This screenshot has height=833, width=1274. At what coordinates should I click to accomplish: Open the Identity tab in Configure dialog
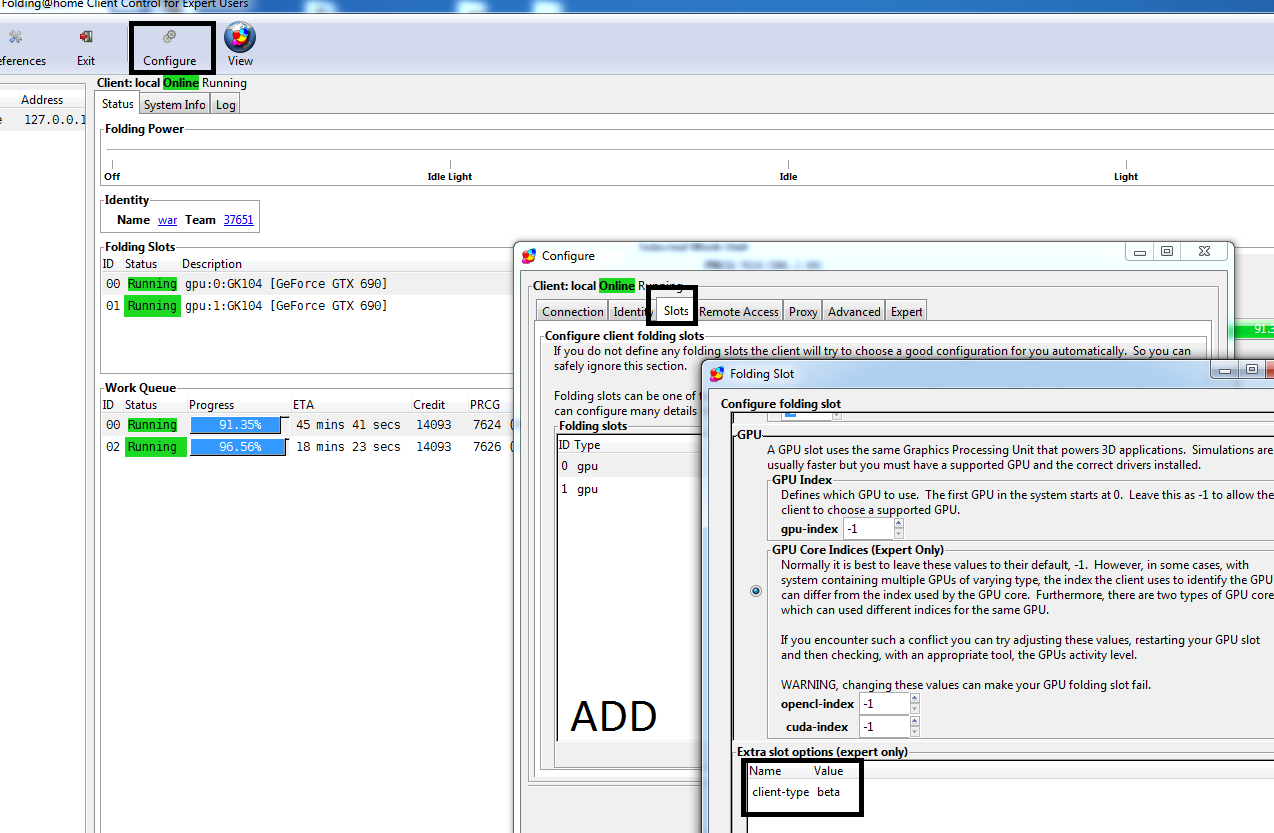632,312
